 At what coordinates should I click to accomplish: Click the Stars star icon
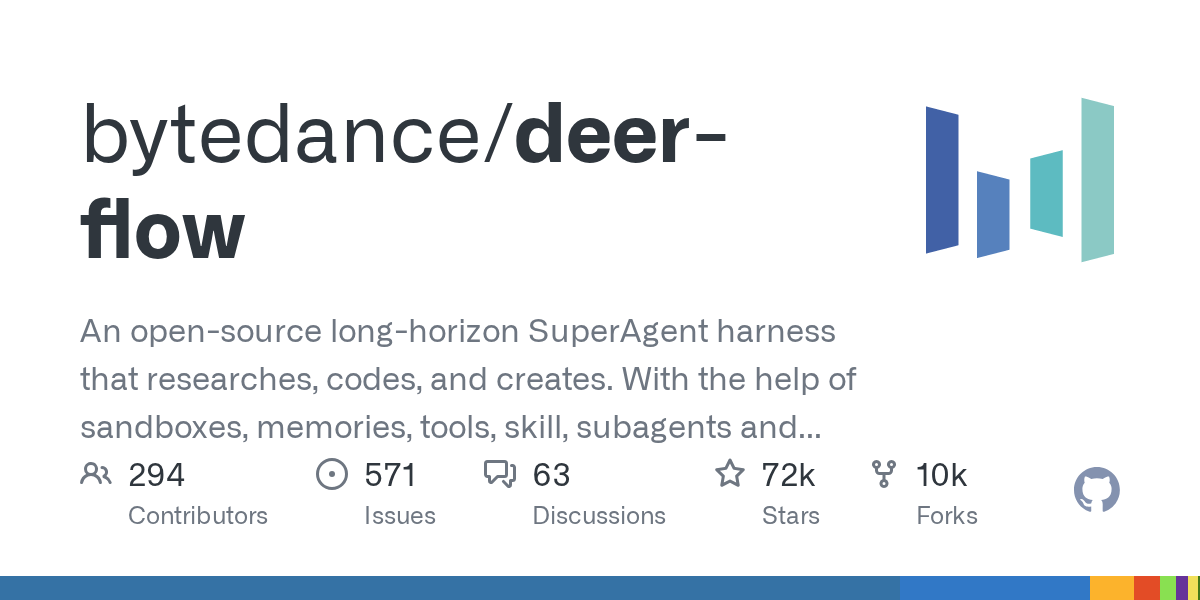[730, 474]
